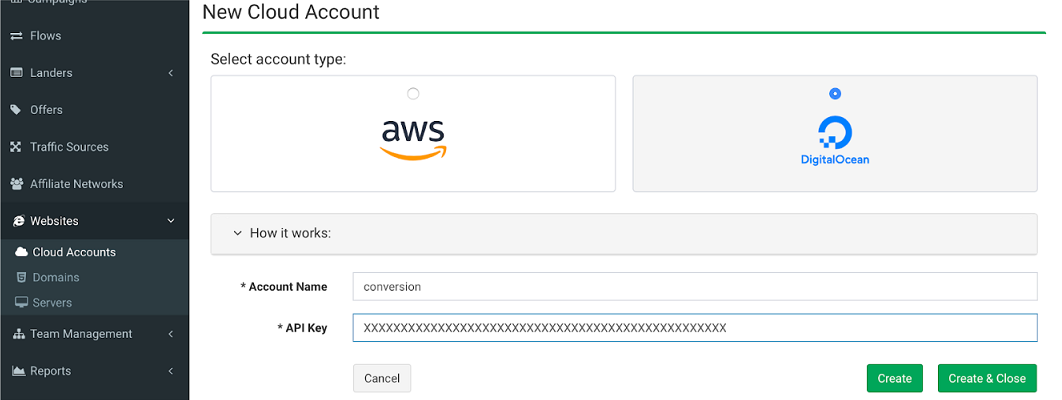Focus the Account Name input field
The width and height of the screenshot is (1062, 400).
[695, 286]
